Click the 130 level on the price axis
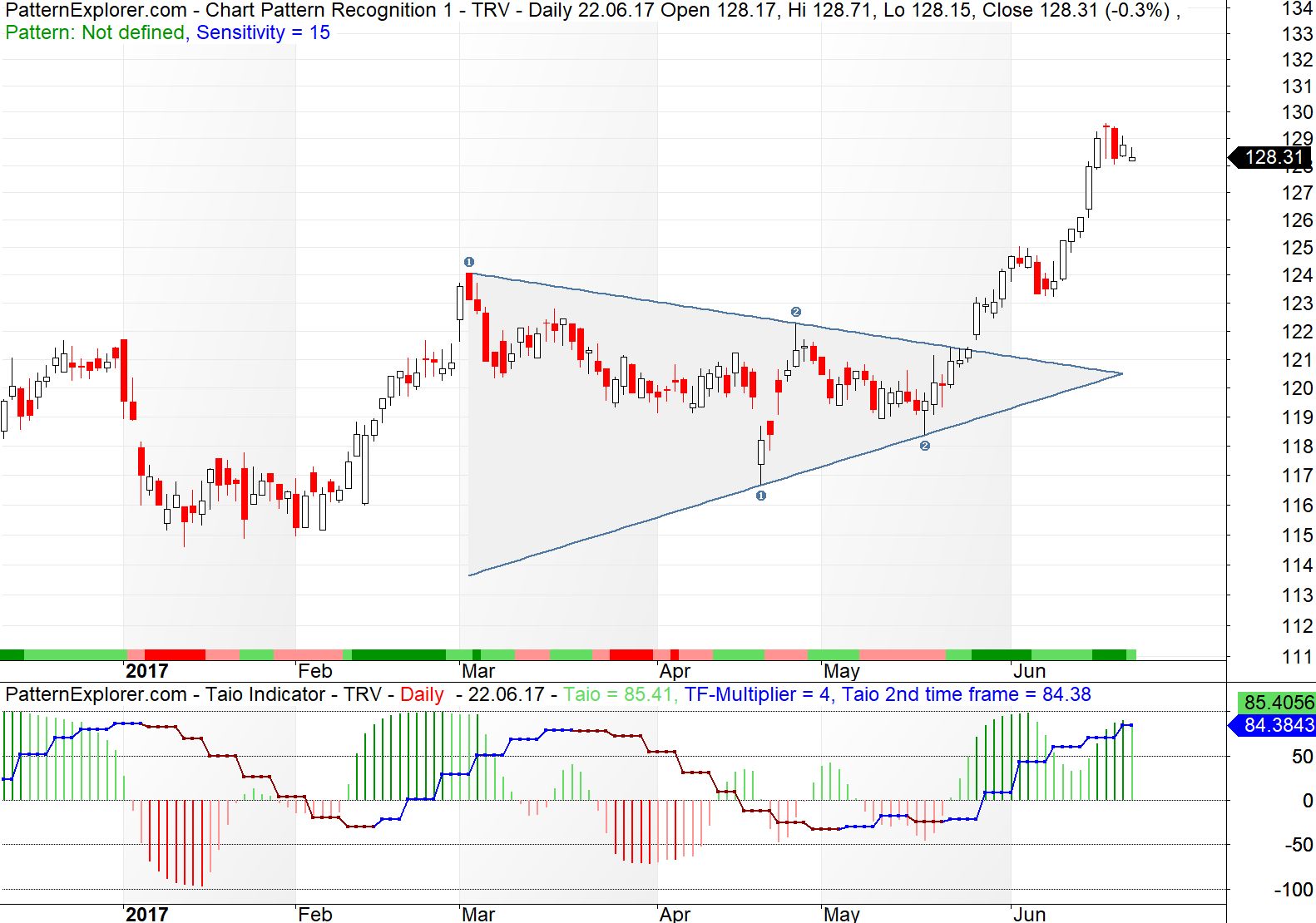Viewport: 1316px width, 923px height. coord(1297,112)
